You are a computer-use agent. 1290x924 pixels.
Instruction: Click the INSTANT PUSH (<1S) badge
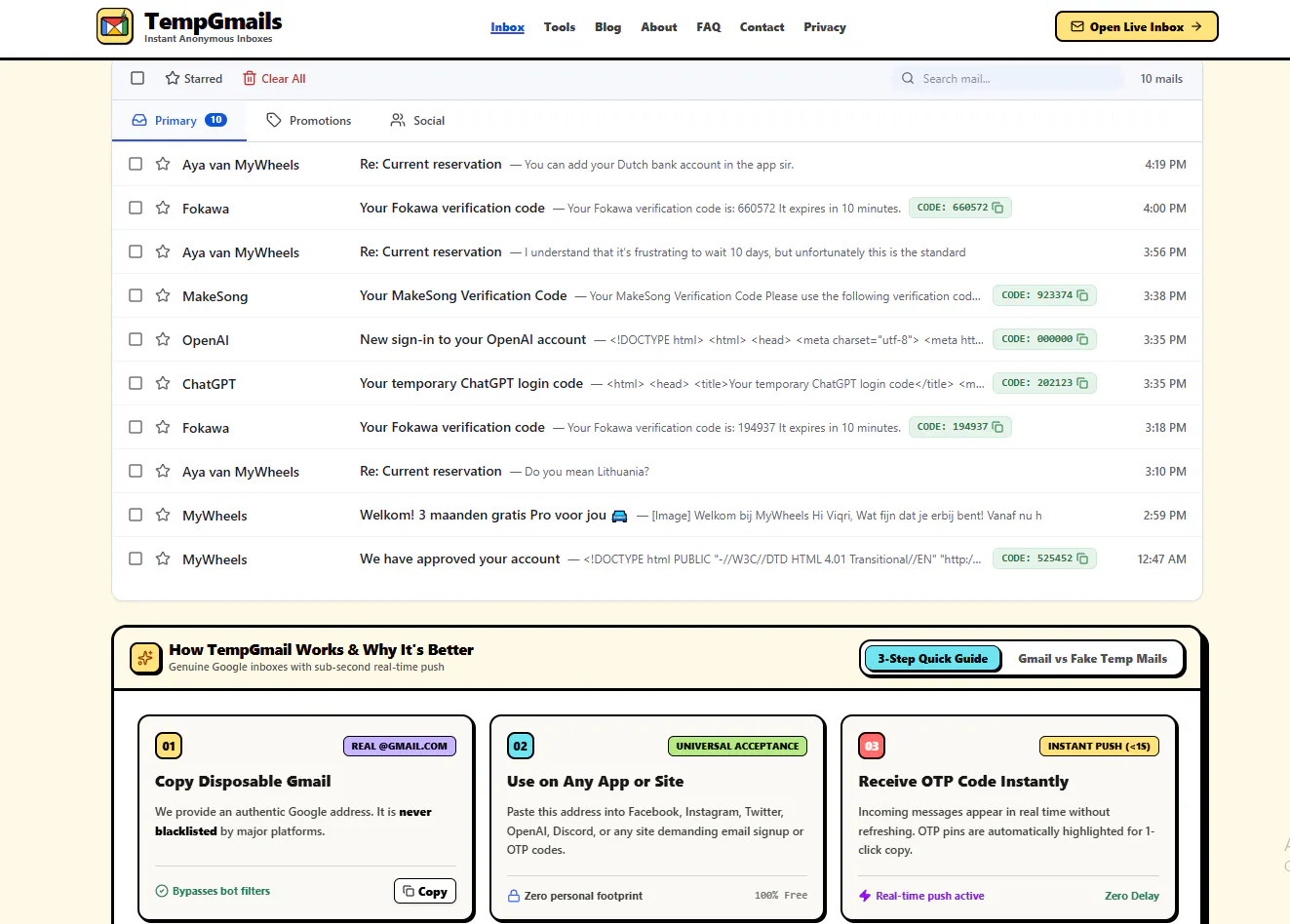[x=1099, y=746]
